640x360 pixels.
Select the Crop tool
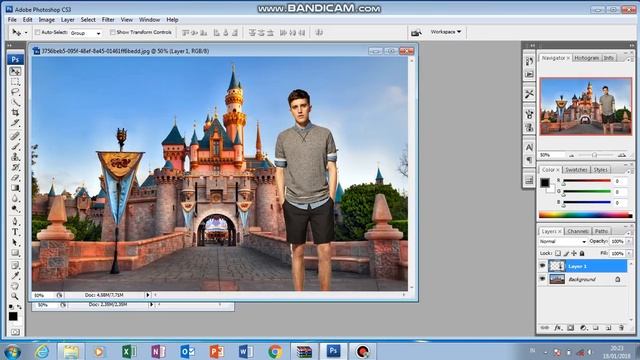(15, 113)
